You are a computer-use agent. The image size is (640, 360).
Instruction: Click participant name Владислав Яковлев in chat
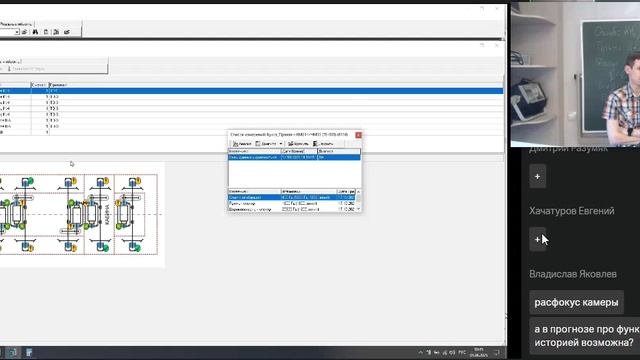pyautogui.click(x=573, y=274)
